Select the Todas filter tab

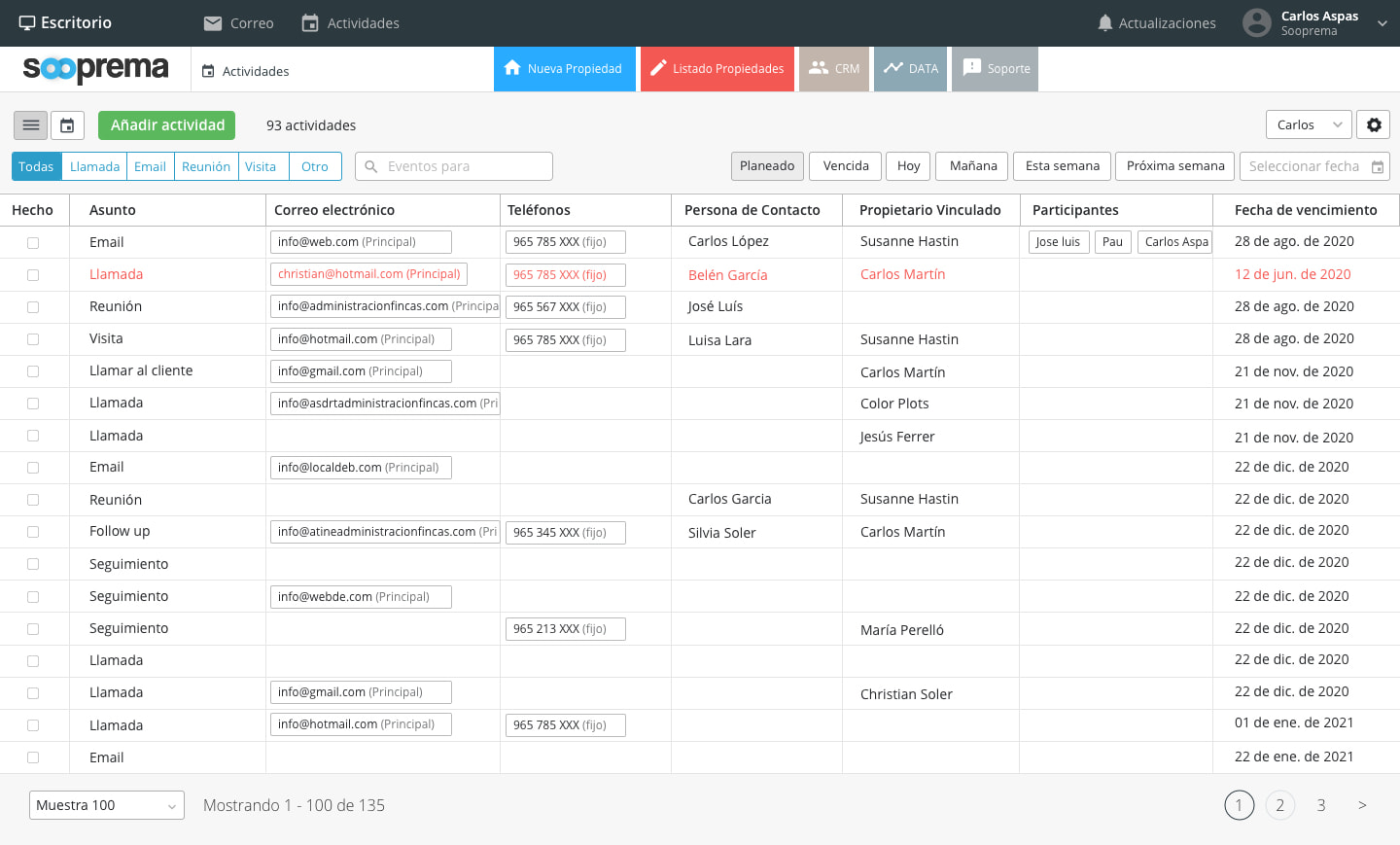pos(37,166)
